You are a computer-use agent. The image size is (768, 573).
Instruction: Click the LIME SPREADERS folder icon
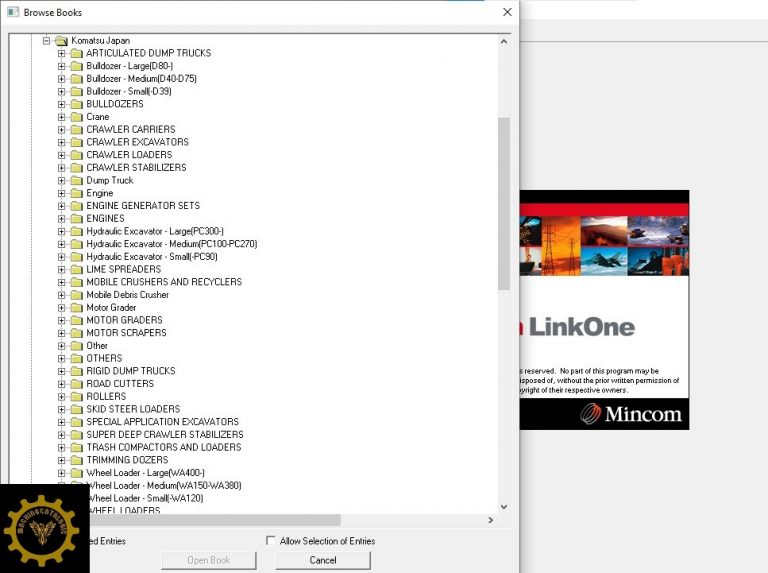click(76, 269)
